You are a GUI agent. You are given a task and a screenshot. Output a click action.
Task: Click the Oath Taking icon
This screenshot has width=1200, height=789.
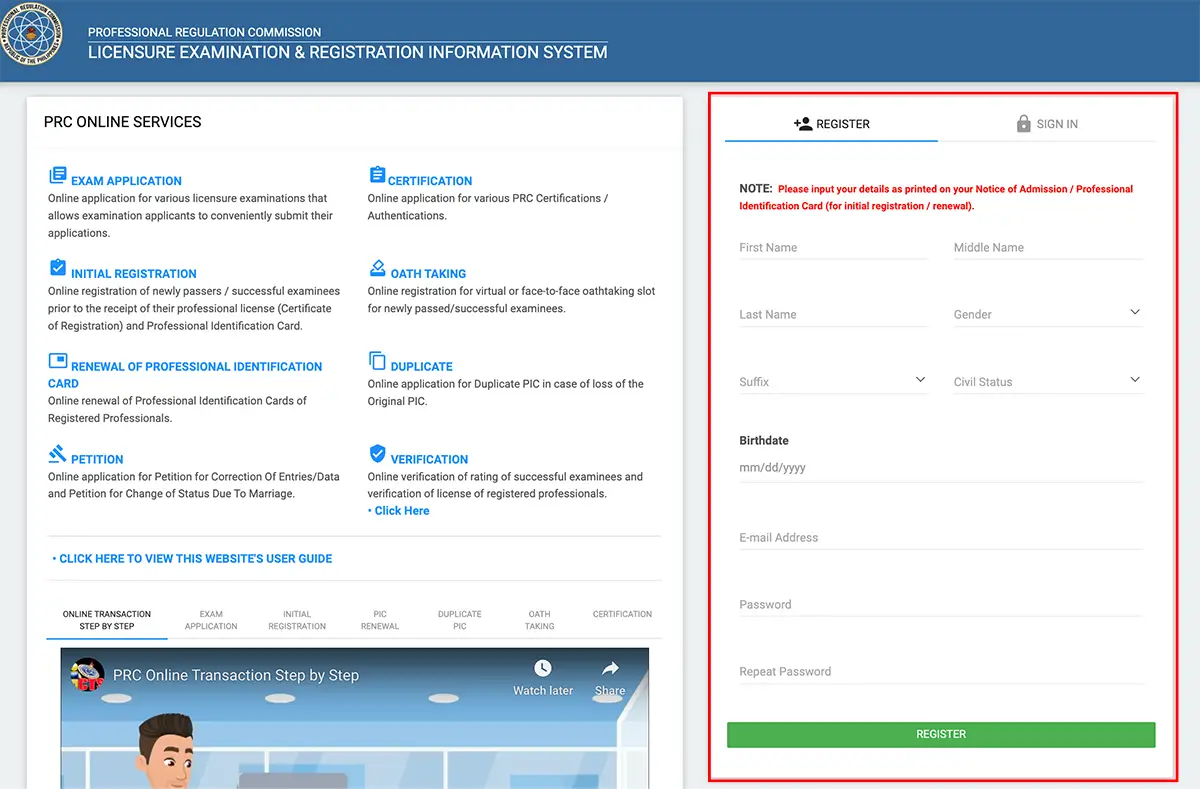[377, 268]
